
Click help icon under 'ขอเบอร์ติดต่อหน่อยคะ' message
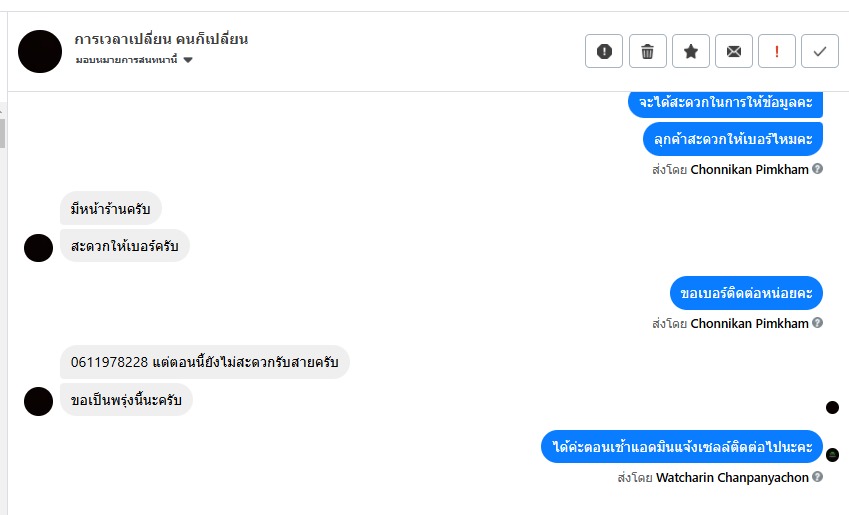818,324
